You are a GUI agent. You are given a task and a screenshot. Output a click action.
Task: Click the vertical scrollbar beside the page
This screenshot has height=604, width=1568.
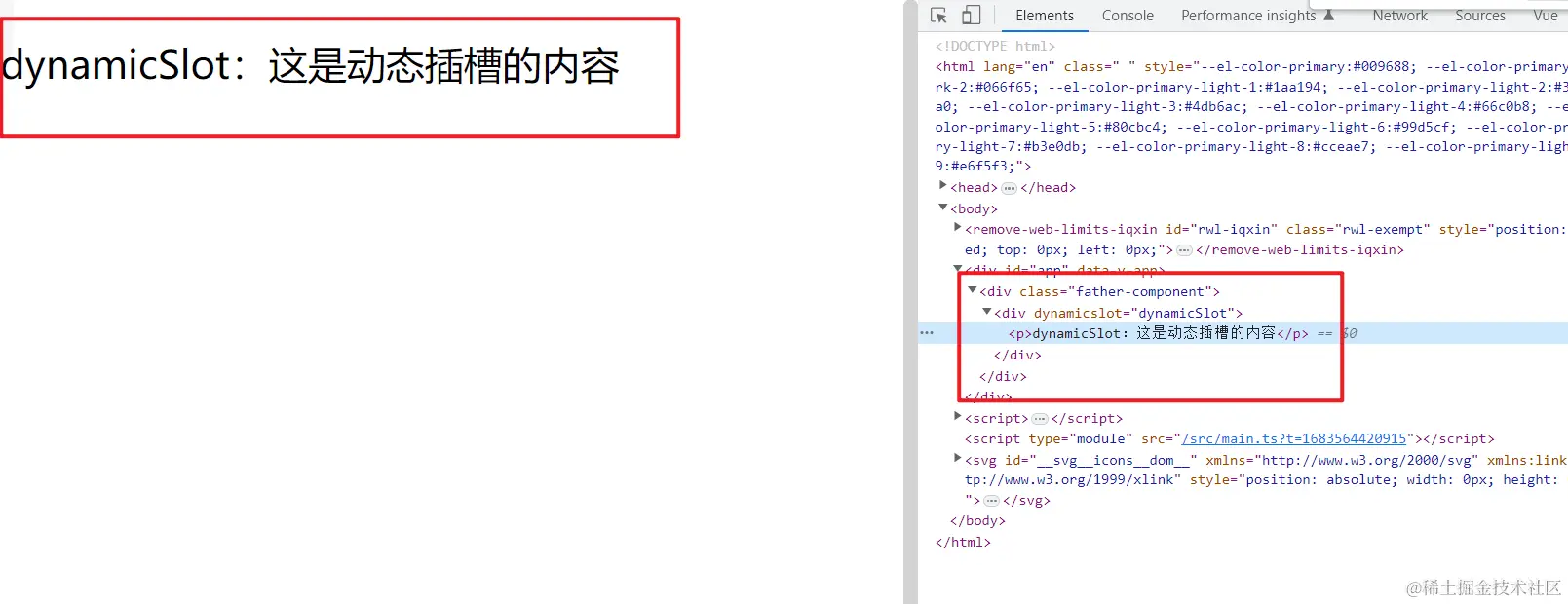pyautogui.click(x=910, y=302)
